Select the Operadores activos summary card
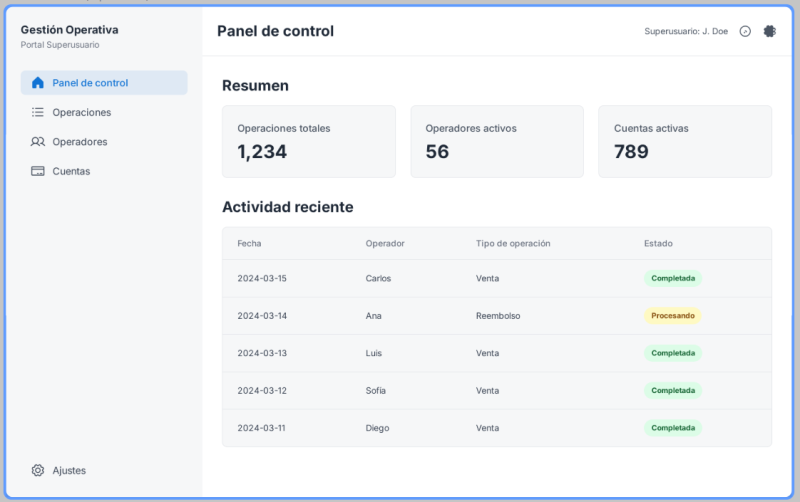Screen dimensions: 800x502 click(x=496, y=142)
